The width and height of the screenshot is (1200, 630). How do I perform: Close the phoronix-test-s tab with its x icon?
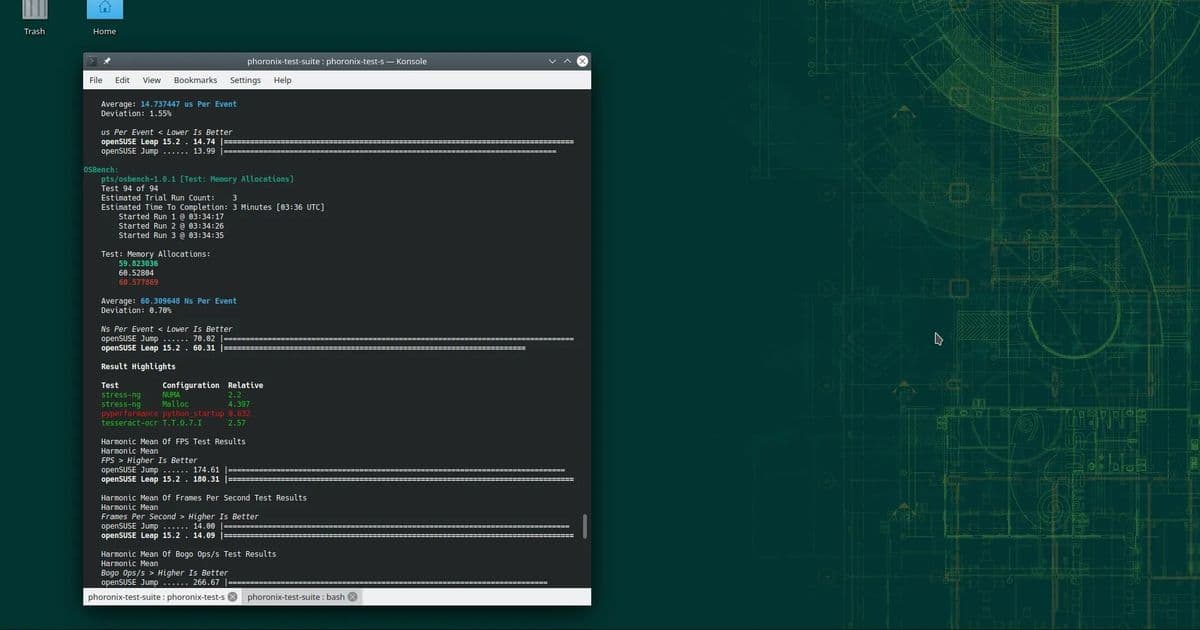coord(232,596)
